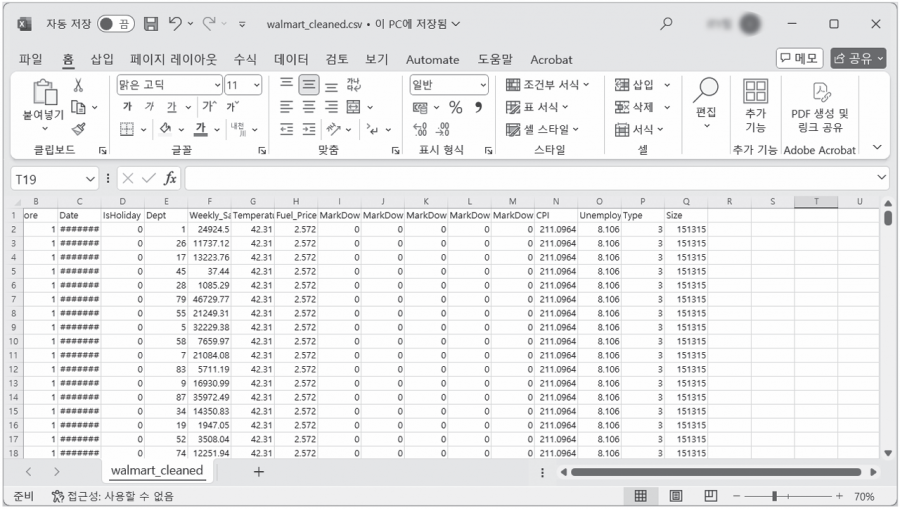Click the Copy icon in clipboard group
This screenshot has width=900, height=509.
click(77, 107)
